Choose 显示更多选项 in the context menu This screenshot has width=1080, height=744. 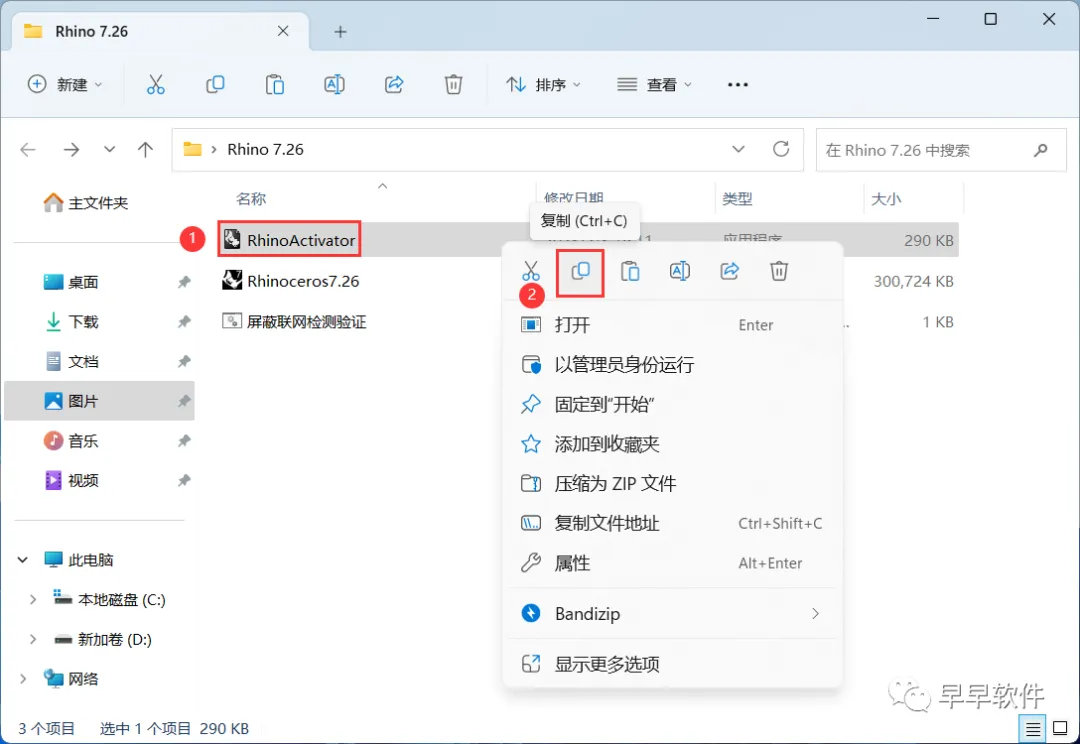(x=672, y=664)
